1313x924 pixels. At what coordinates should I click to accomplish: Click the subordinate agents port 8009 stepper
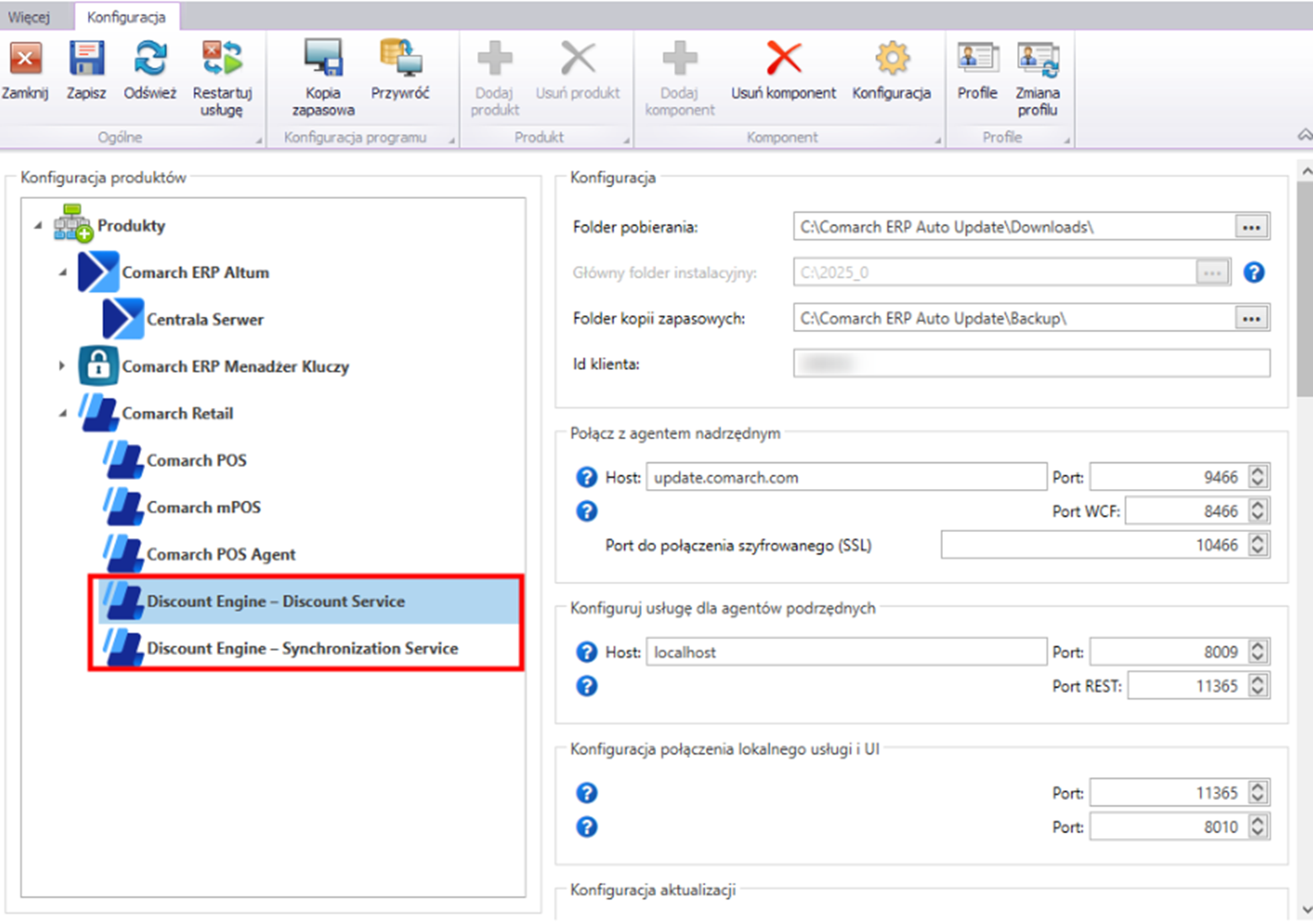1180,652
